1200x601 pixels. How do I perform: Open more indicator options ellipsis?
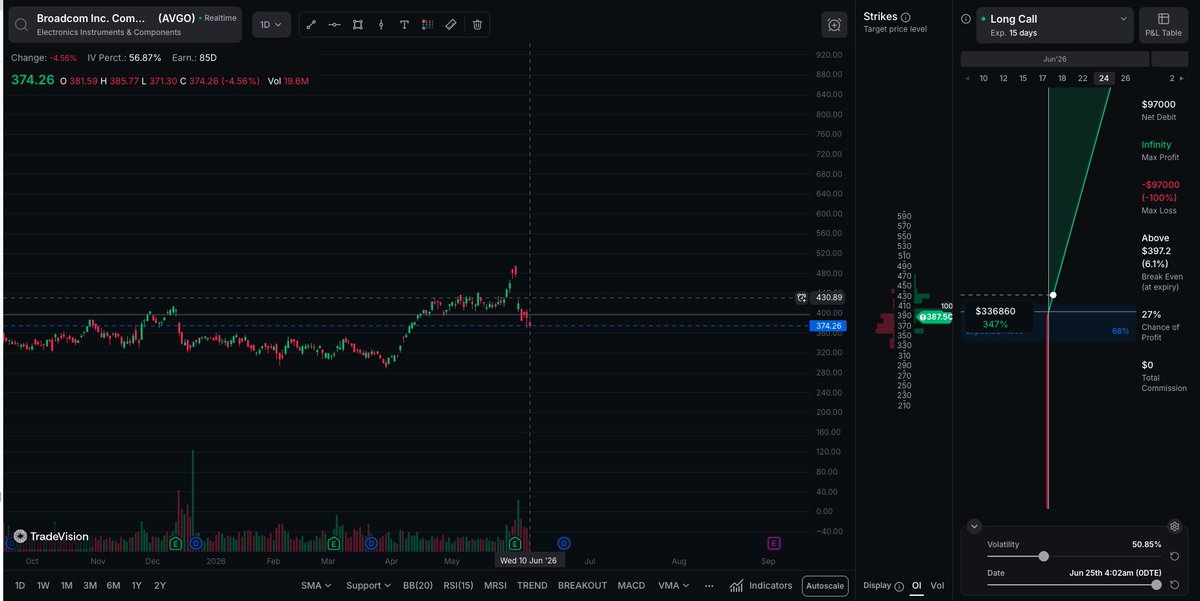[709, 586]
